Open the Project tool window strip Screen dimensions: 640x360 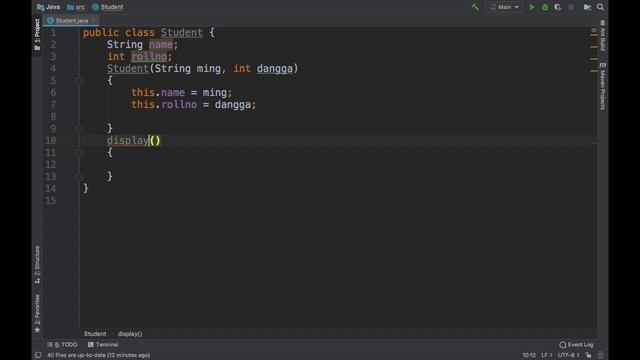click(37, 35)
